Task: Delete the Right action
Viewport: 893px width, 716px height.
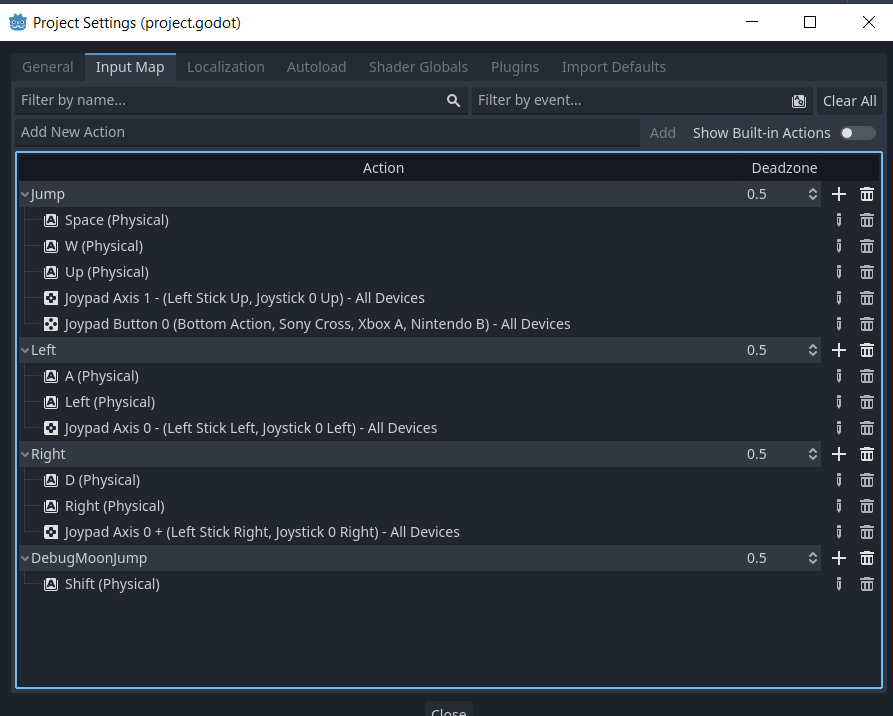Action: click(867, 454)
